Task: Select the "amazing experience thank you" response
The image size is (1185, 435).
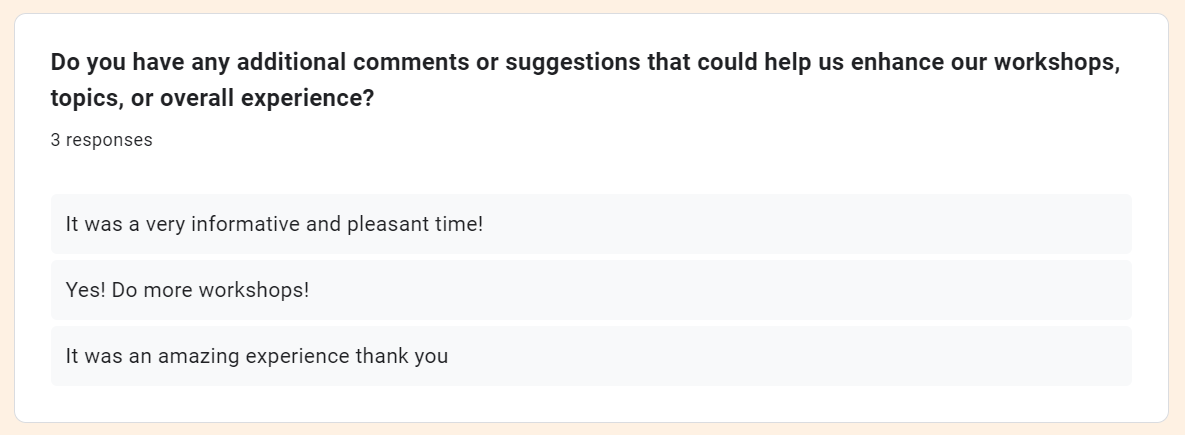Action: [591, 356]
